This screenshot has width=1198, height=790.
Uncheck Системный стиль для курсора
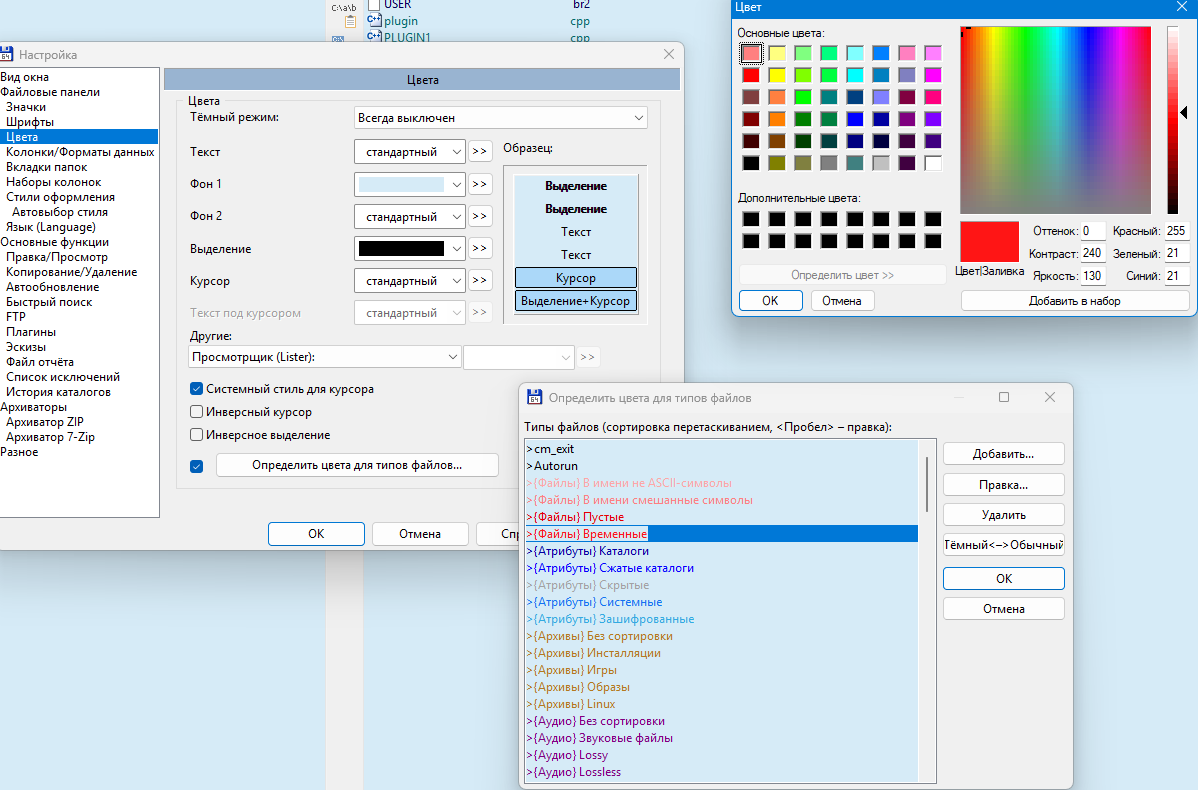pyautogui.click(x=197, y=389)
